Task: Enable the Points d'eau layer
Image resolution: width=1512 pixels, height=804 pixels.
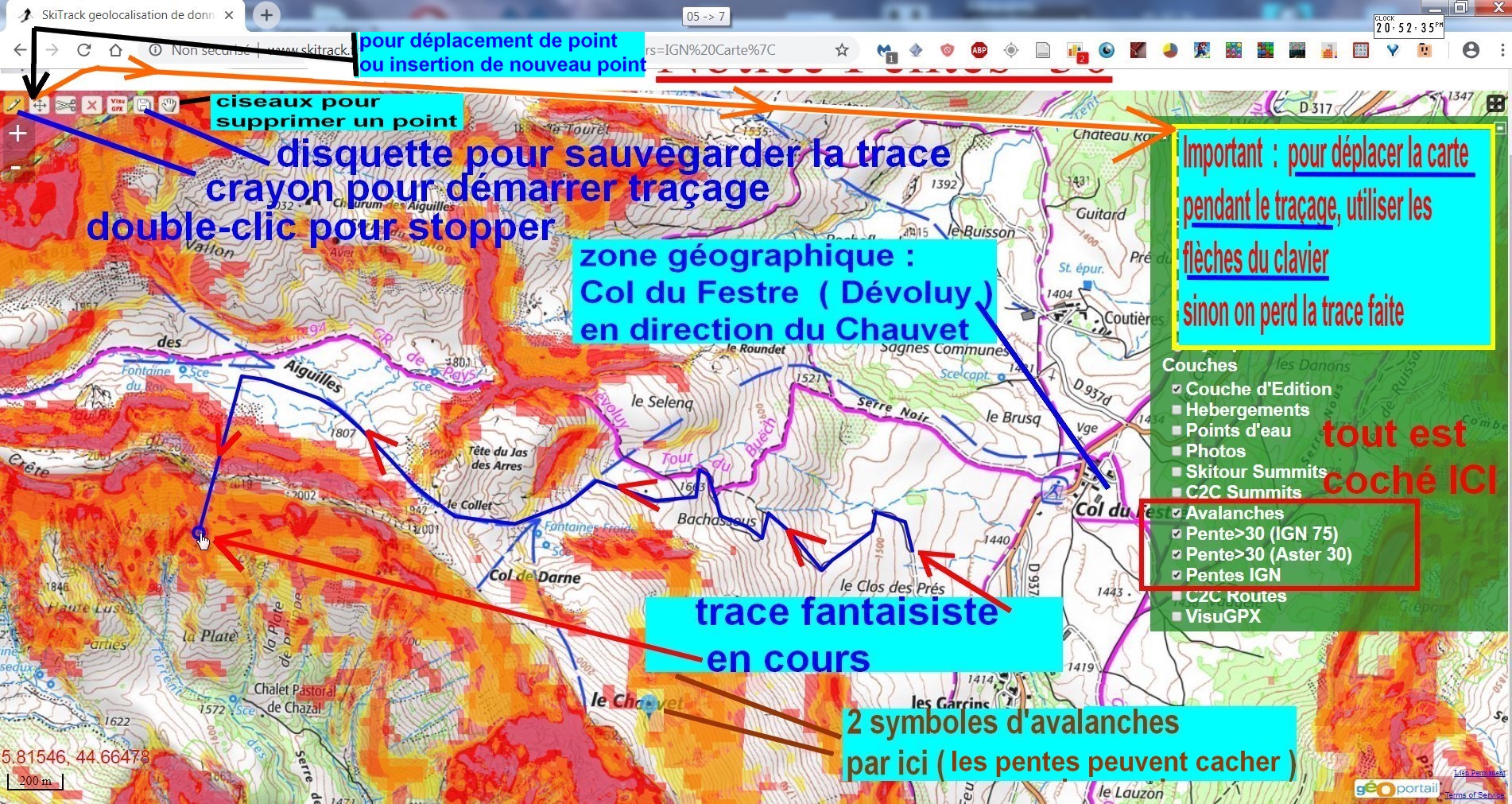Action: pos(1177,430)
